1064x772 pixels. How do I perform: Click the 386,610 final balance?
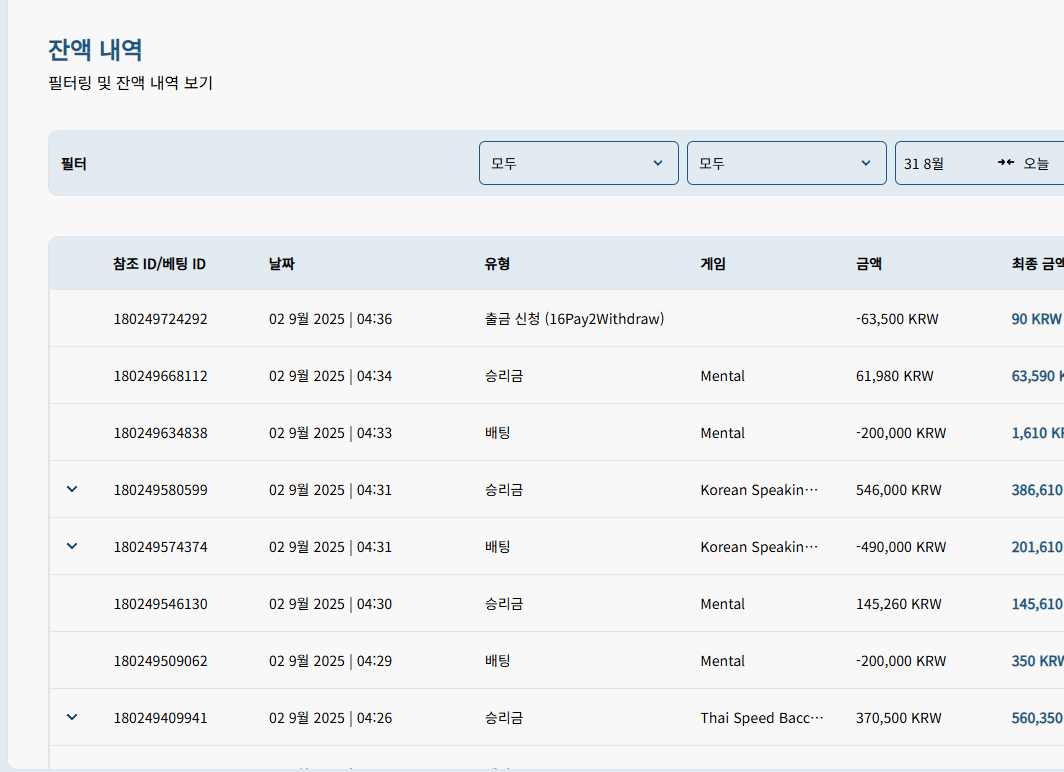pyautogui.click(x=1038, y=490)
